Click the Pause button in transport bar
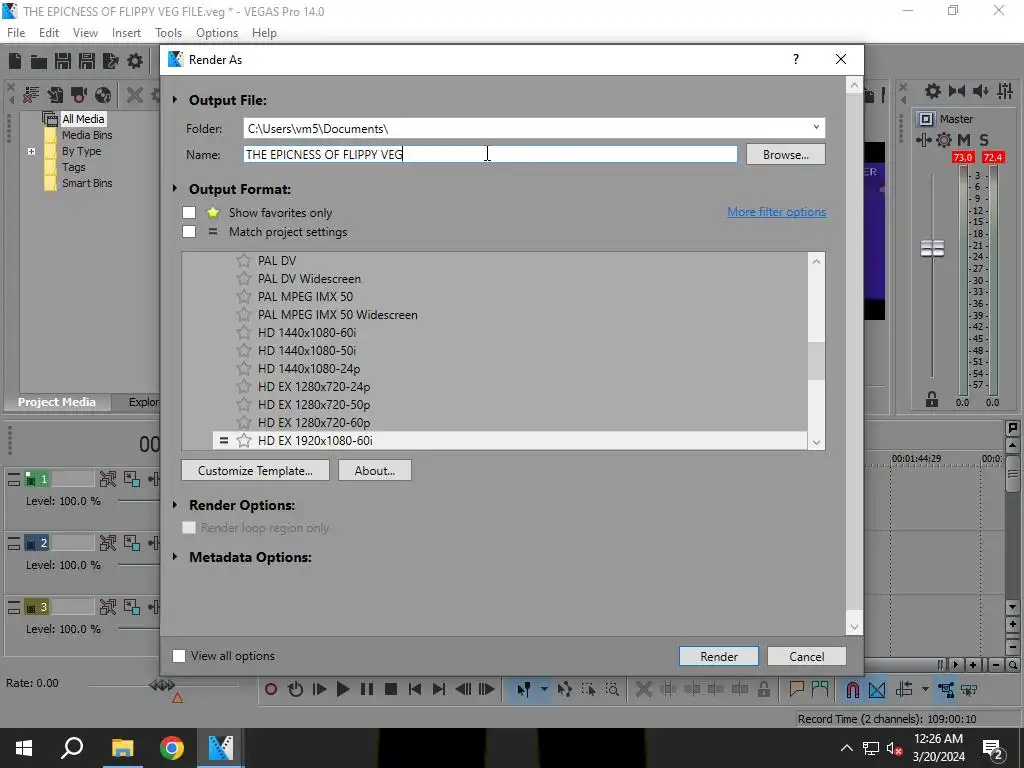This screenshot has width=1024, height=768. pyautogui.click(x=367, y=689)
